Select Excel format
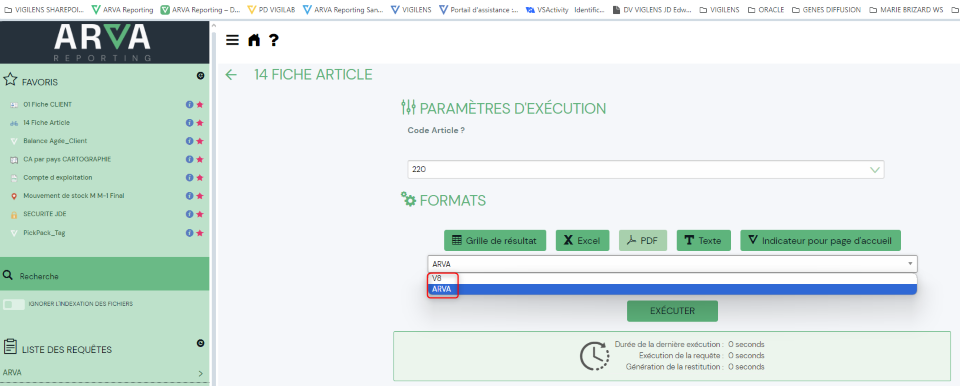 582,241
